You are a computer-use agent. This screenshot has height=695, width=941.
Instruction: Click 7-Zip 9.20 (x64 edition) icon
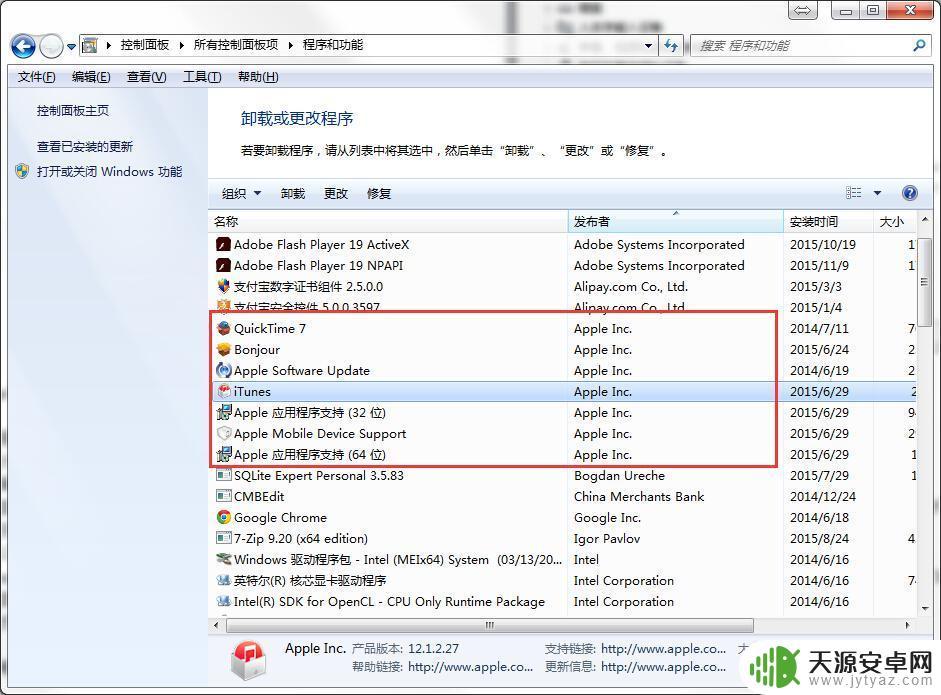coord(223,538)
